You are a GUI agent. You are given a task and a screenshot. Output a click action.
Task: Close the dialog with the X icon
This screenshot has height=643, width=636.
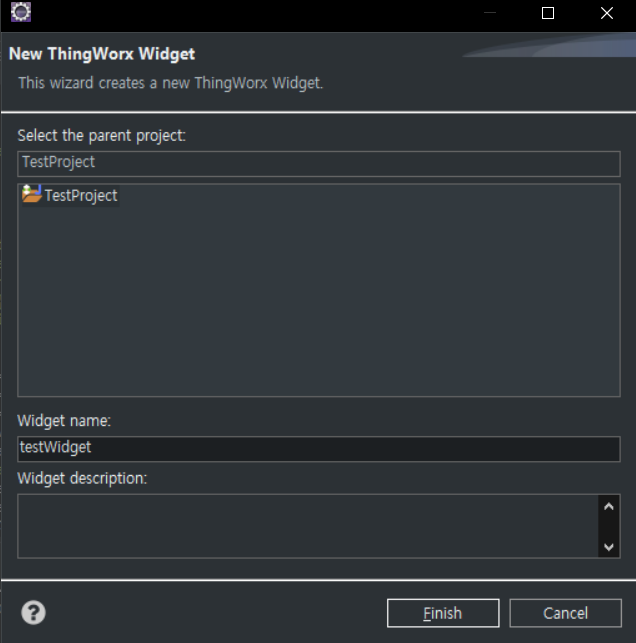point(606,13)
